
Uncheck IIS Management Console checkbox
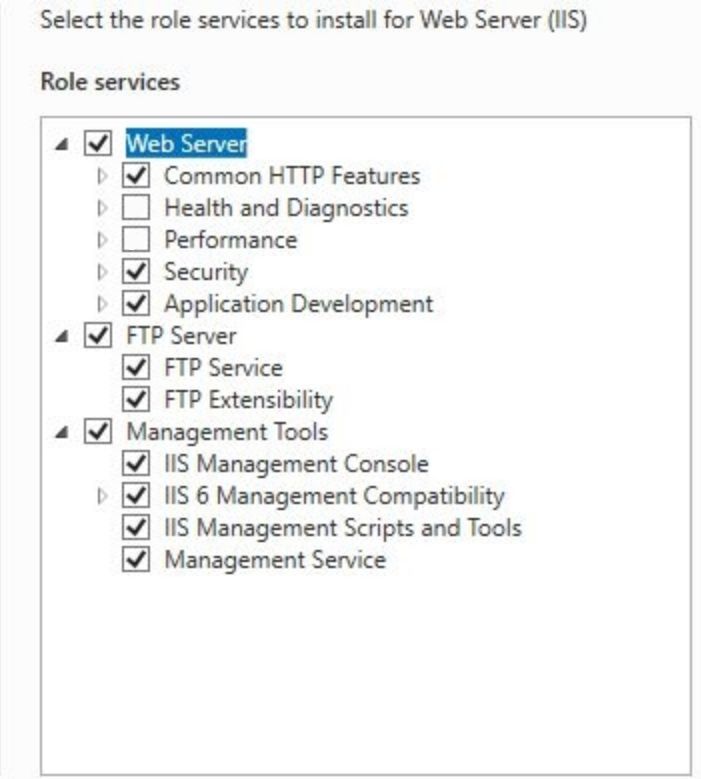(x=136, y=464)
